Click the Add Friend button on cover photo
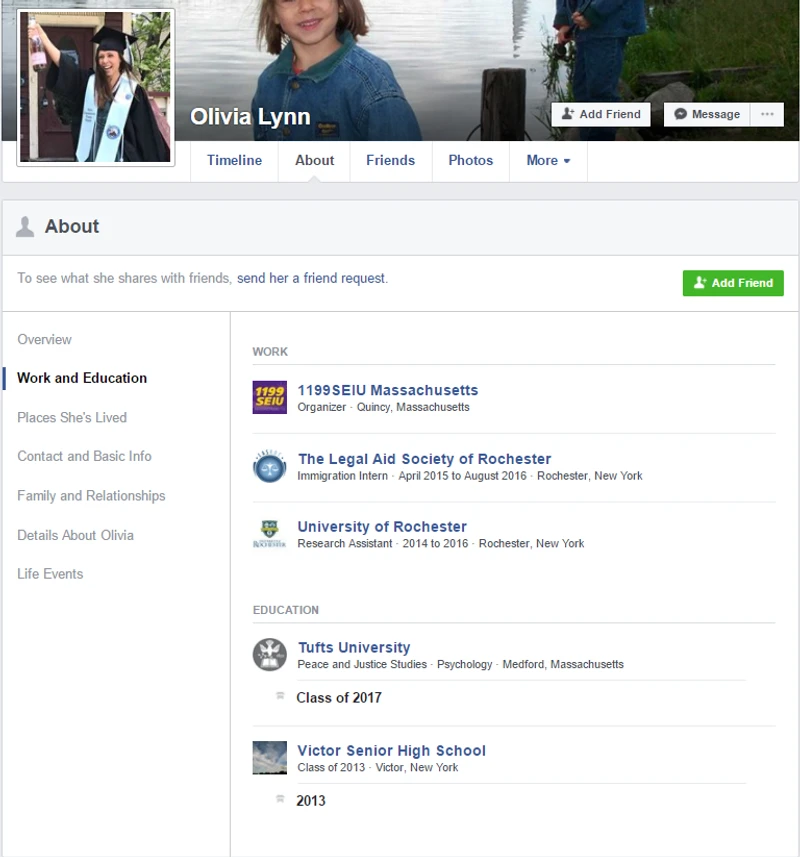 [601, 114]
